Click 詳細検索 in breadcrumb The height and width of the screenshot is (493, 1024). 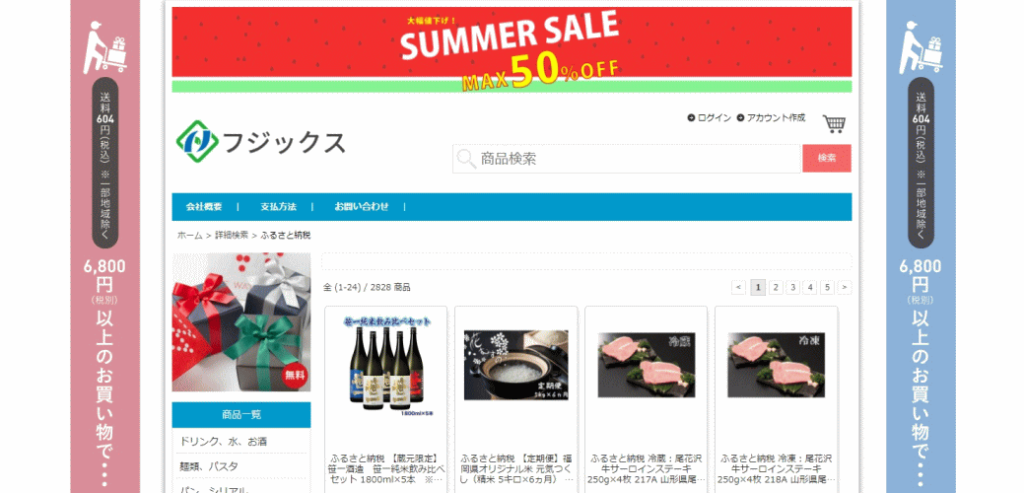[232, 235]
